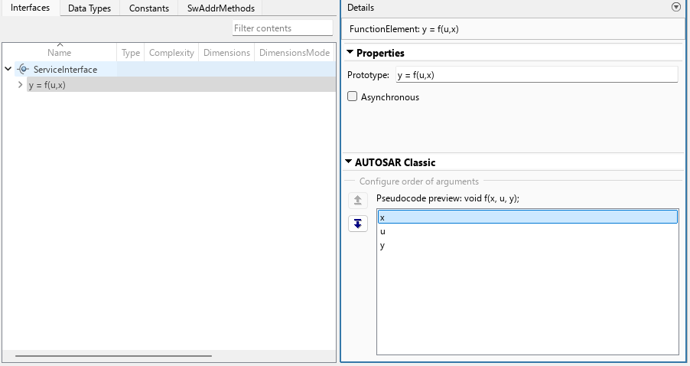Select argument x in the order list
The height and width of the screenshot is (366, 690).
528,217
